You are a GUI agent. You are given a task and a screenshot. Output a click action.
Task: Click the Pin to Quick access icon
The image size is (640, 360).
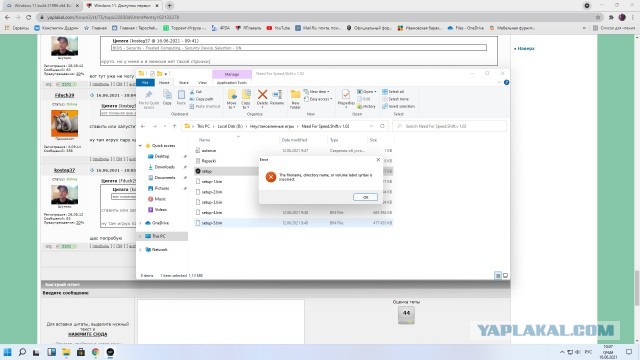149,95
